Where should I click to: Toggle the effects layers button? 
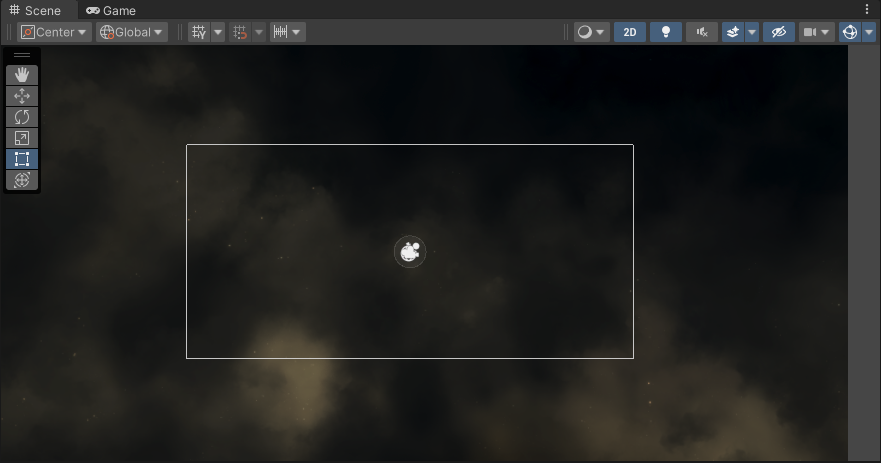point(734,32)
